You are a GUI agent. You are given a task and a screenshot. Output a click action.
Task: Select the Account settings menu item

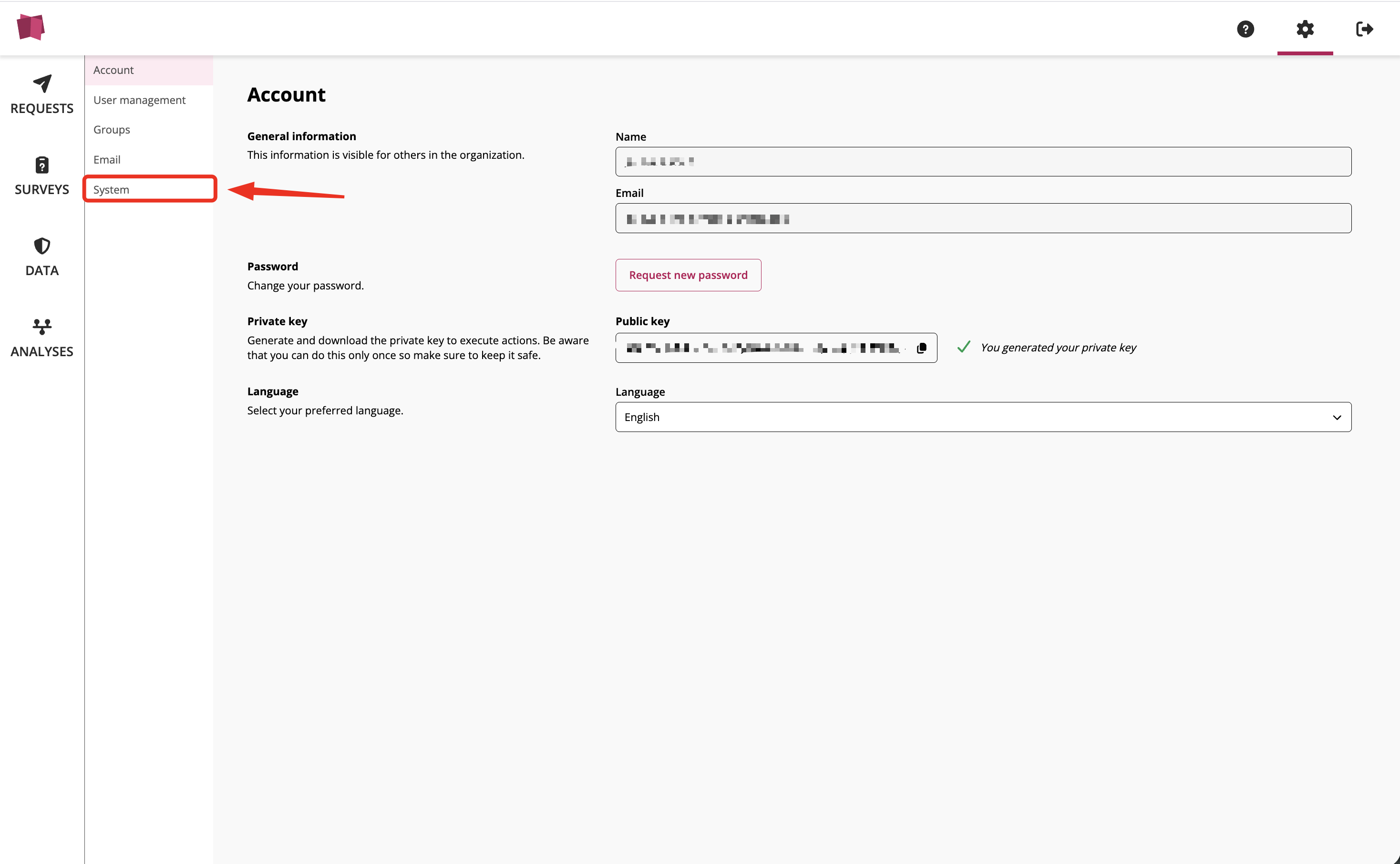113,70
